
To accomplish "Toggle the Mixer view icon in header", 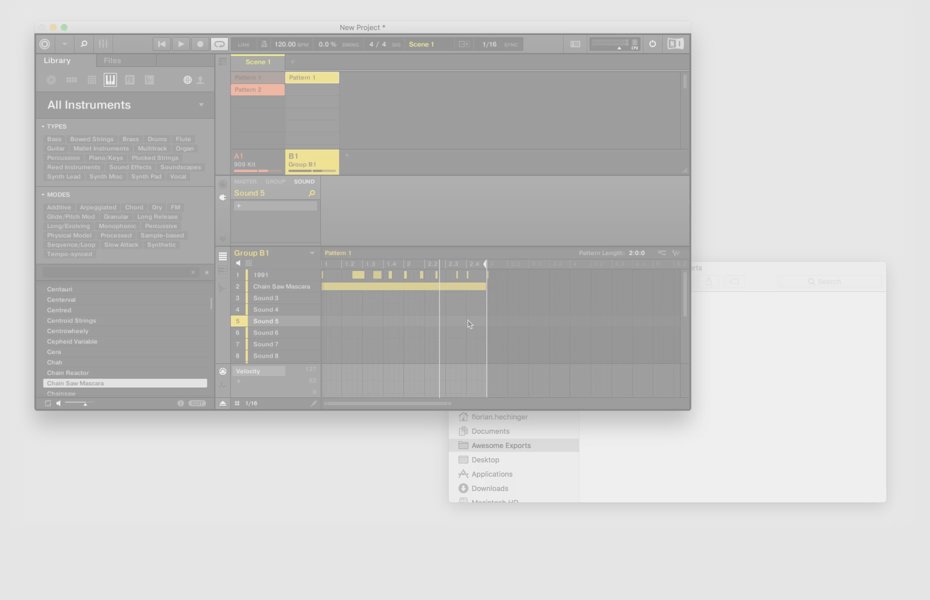I will click(103, 44).
